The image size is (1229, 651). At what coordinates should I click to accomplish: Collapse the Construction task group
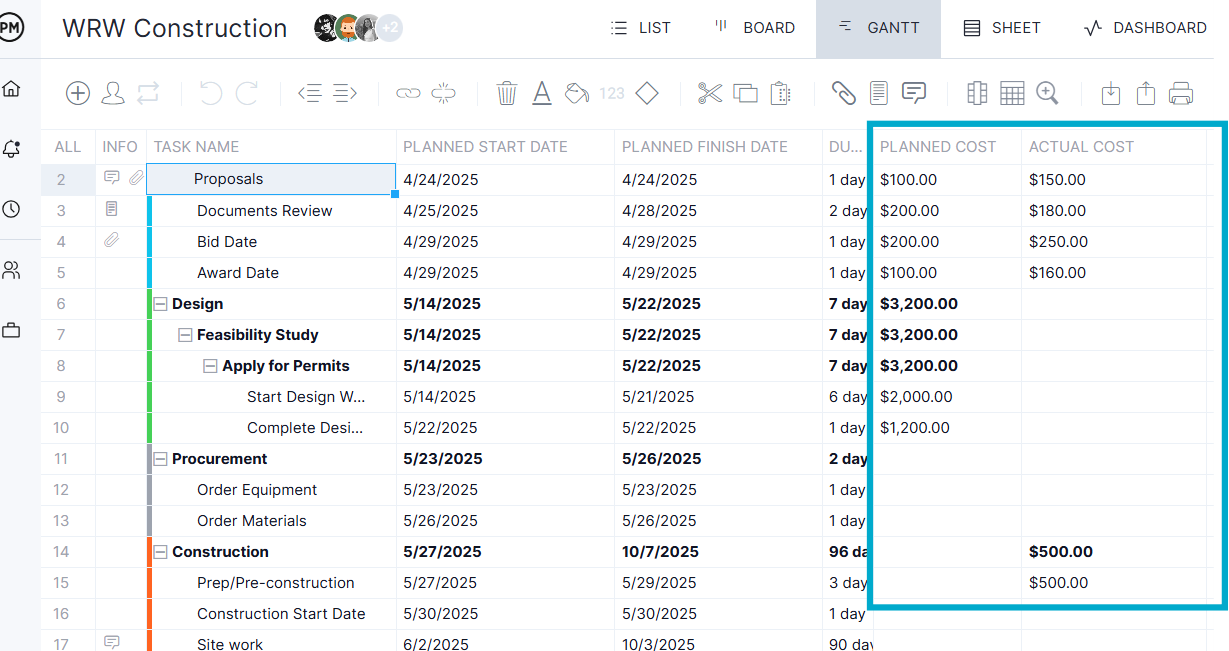tap(161, 551)
